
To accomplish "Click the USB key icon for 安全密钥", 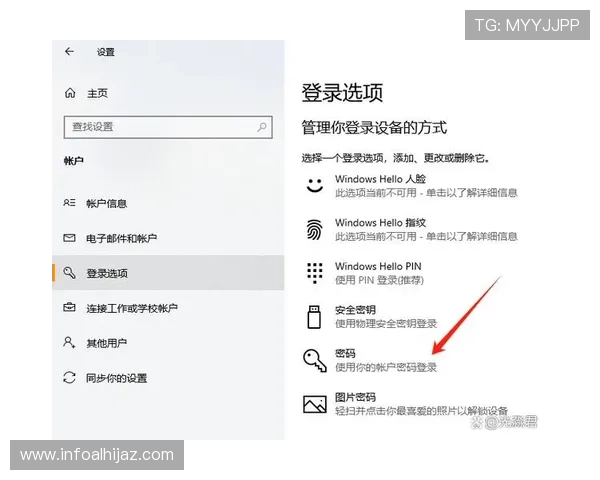I will click(314, 317).
